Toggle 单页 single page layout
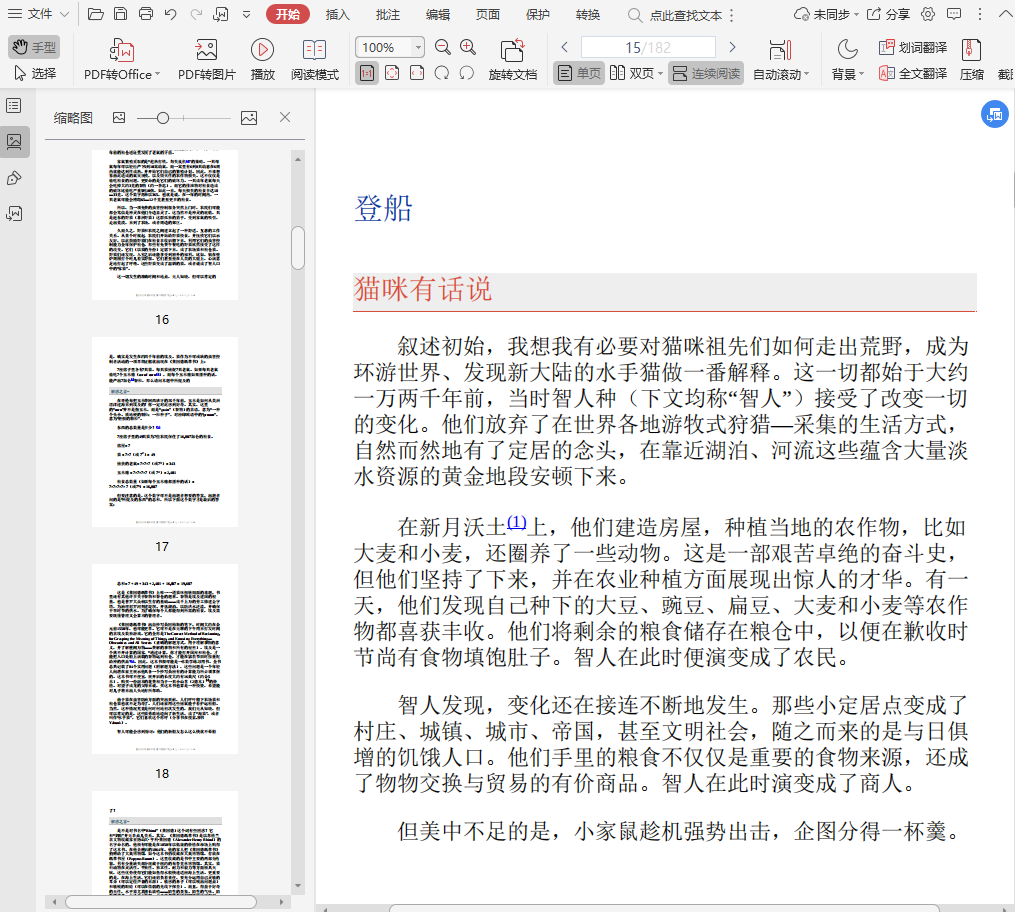This screenshot has width=1015, height=912. [579, 73]
